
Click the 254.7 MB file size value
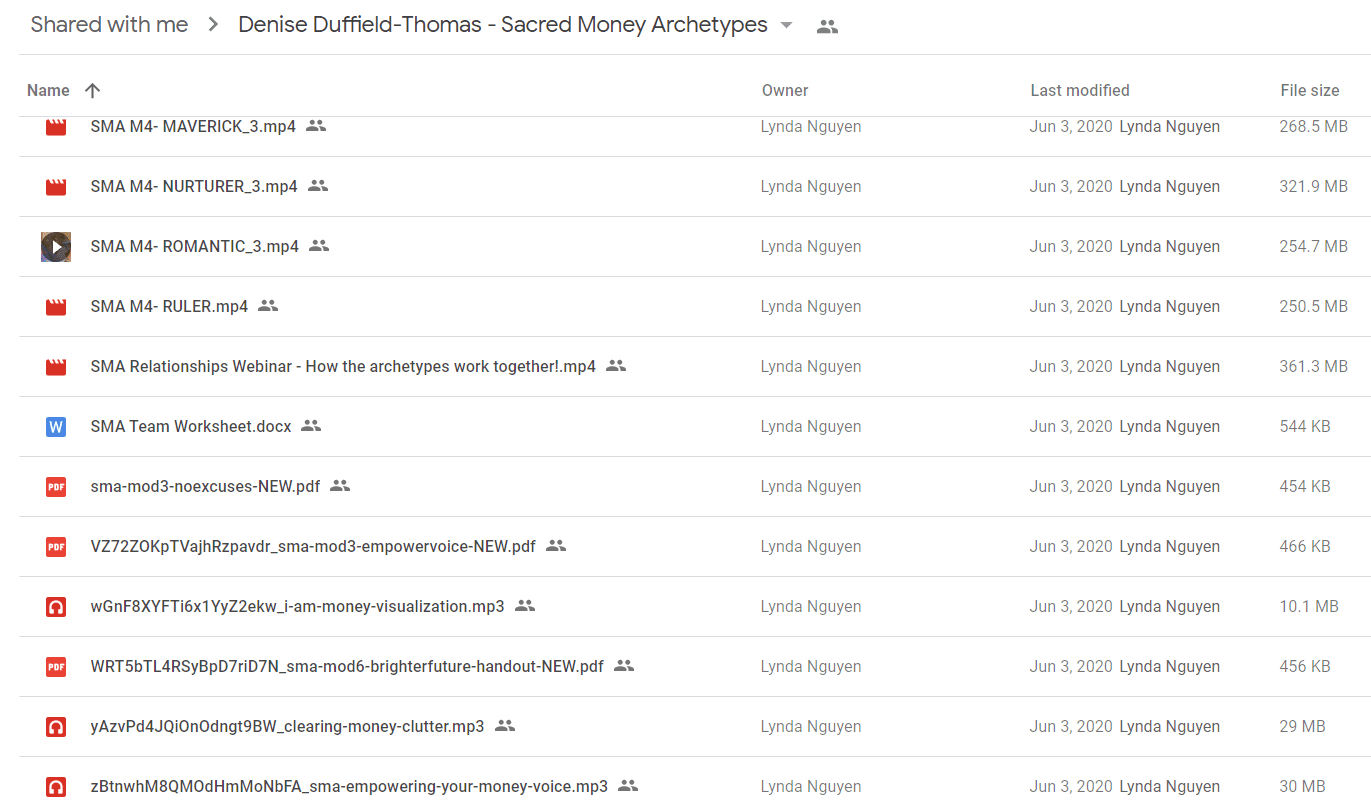tap(1314, 247)
